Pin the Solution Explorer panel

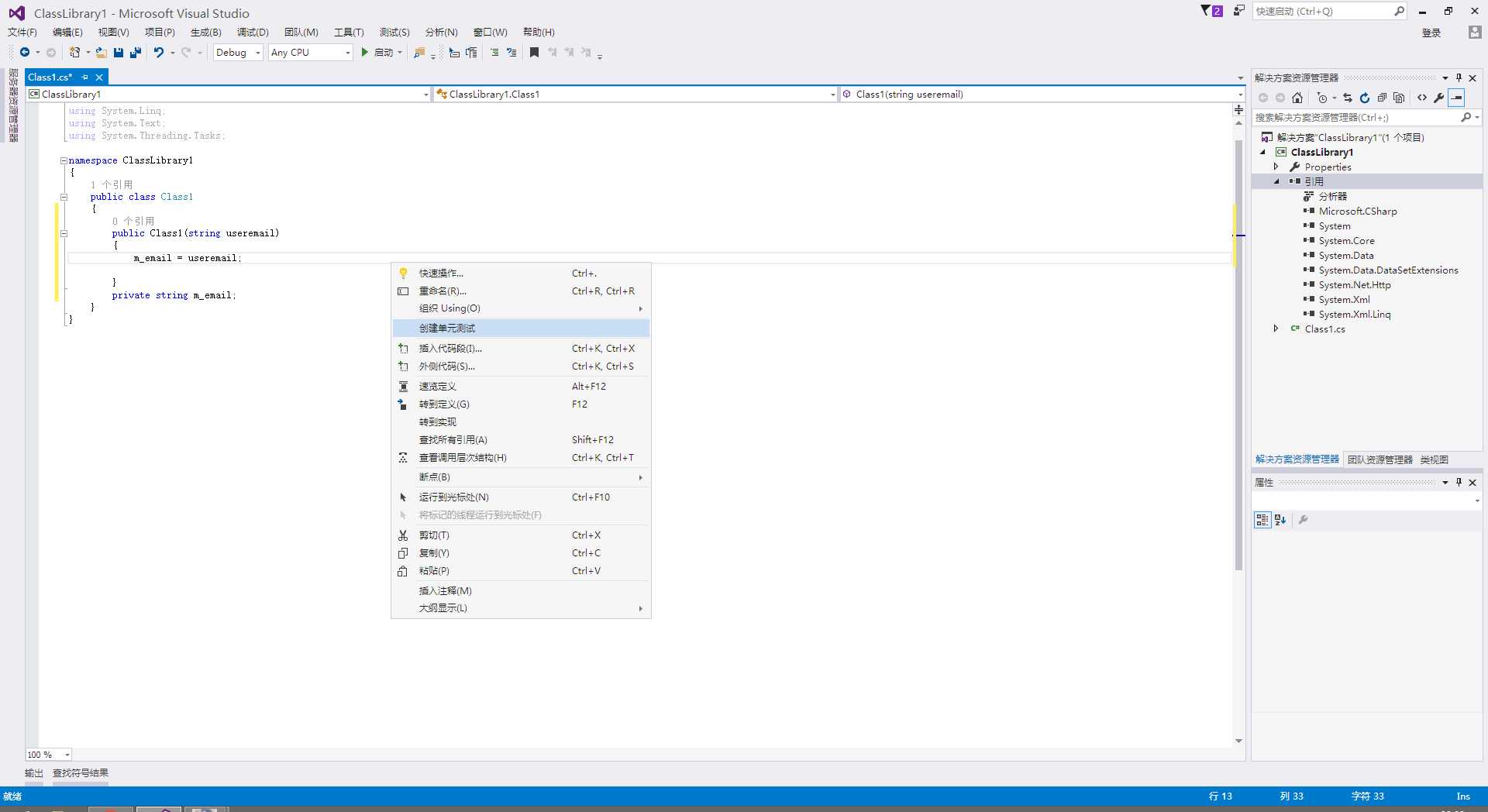1459,77
